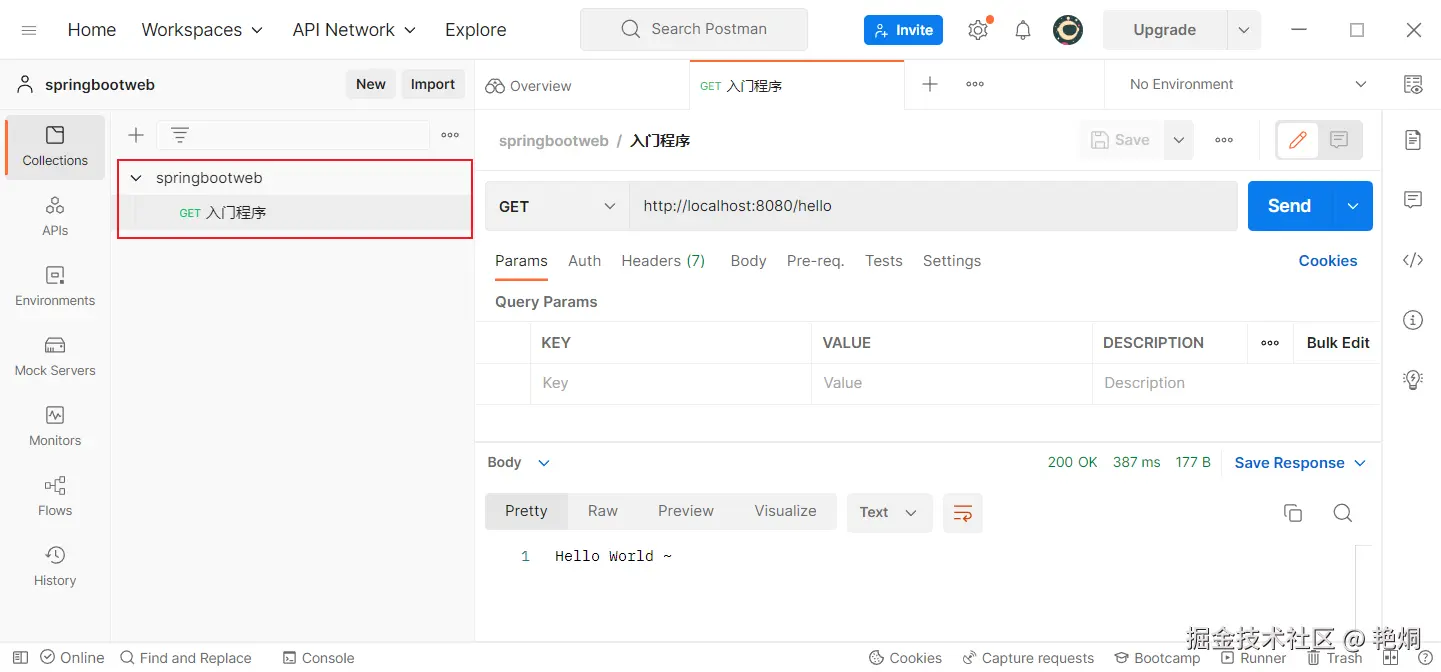
Task: Open request more actions ellipsis
Action: tap(1224, 140)
